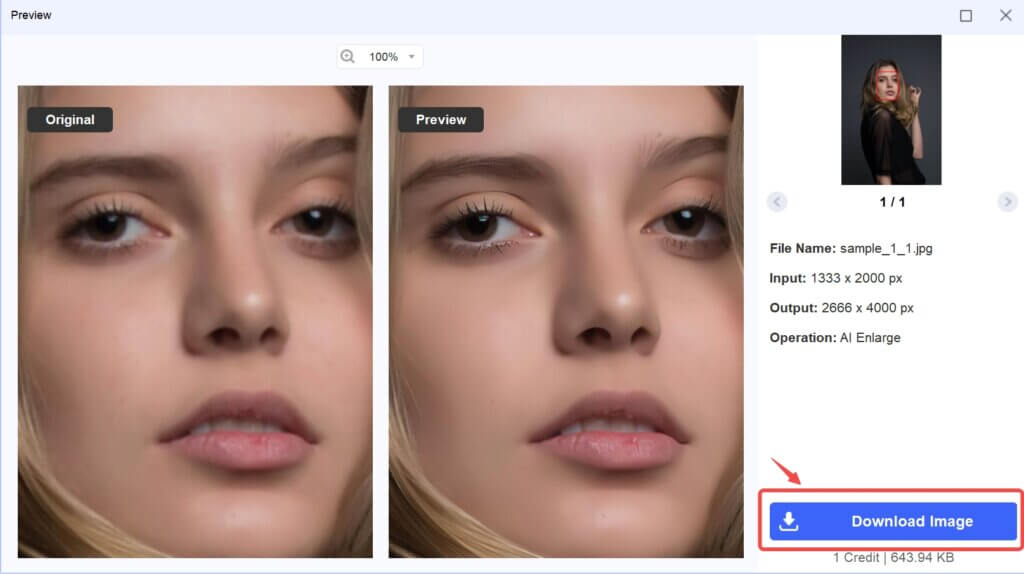This screenshot has width=1024, height=574.
Task: Click the Download Image button
Action: point(893,521)
